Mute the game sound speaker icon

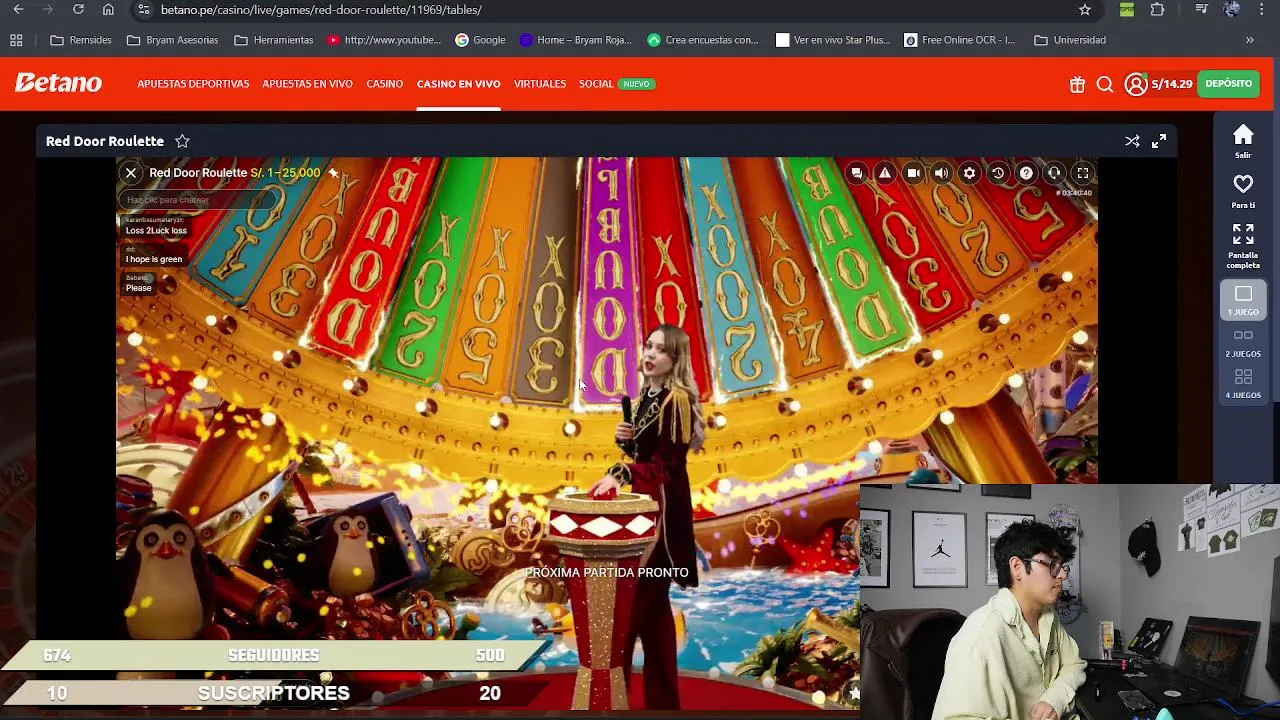pyautogui.click(x=941, y=173)
